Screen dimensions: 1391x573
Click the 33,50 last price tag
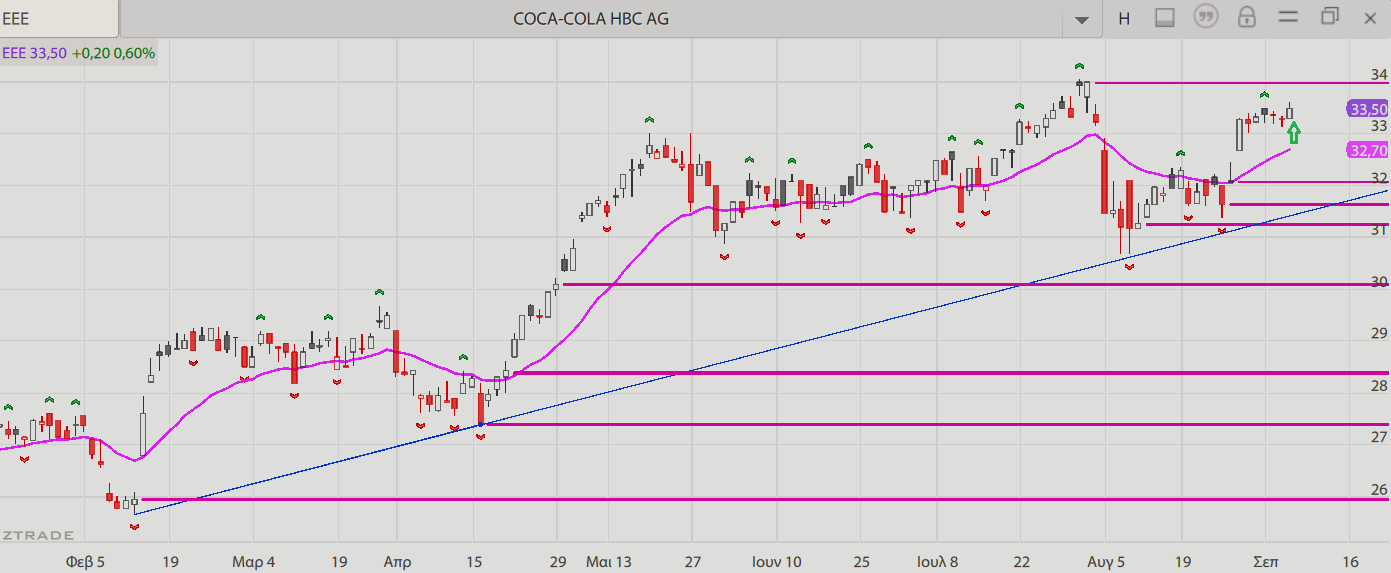coord(1368,109)
